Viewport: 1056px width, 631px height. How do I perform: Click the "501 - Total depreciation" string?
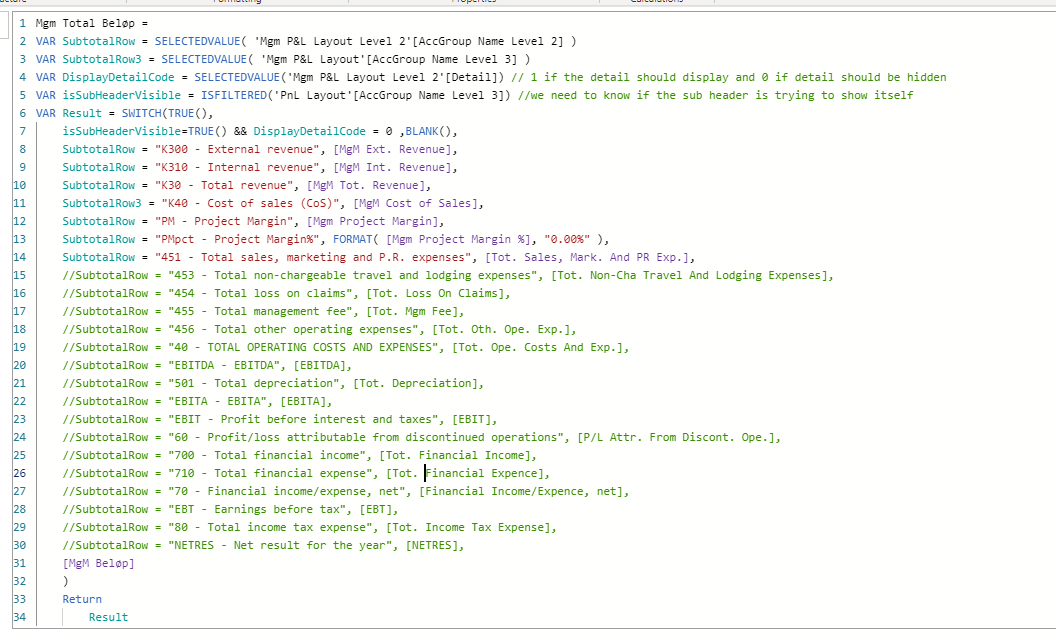point(253,383)
